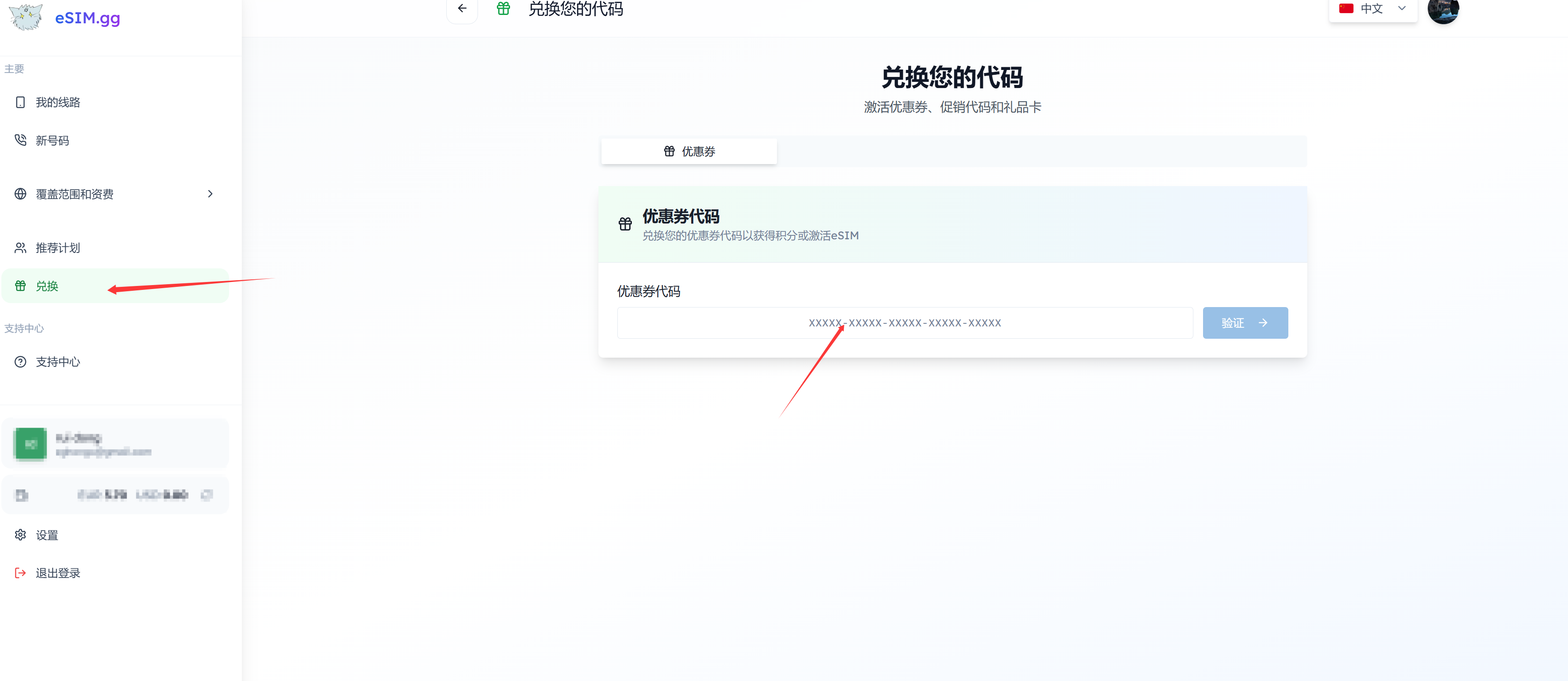1568x681 pixels.
Task: Click the gift icon beside 兑换
Action: coord(21,286)
